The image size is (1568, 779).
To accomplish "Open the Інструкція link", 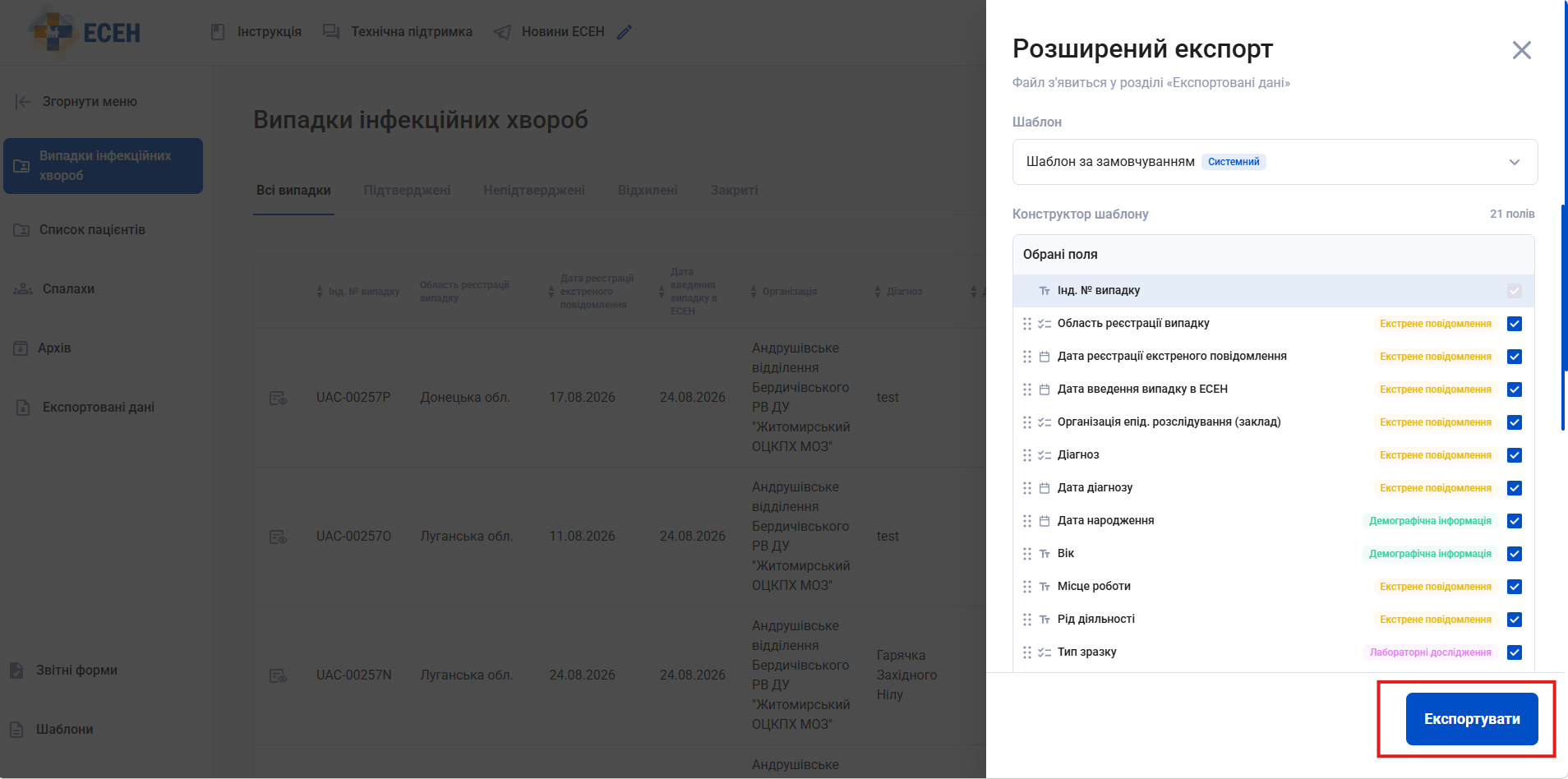I will click(270, 32).
